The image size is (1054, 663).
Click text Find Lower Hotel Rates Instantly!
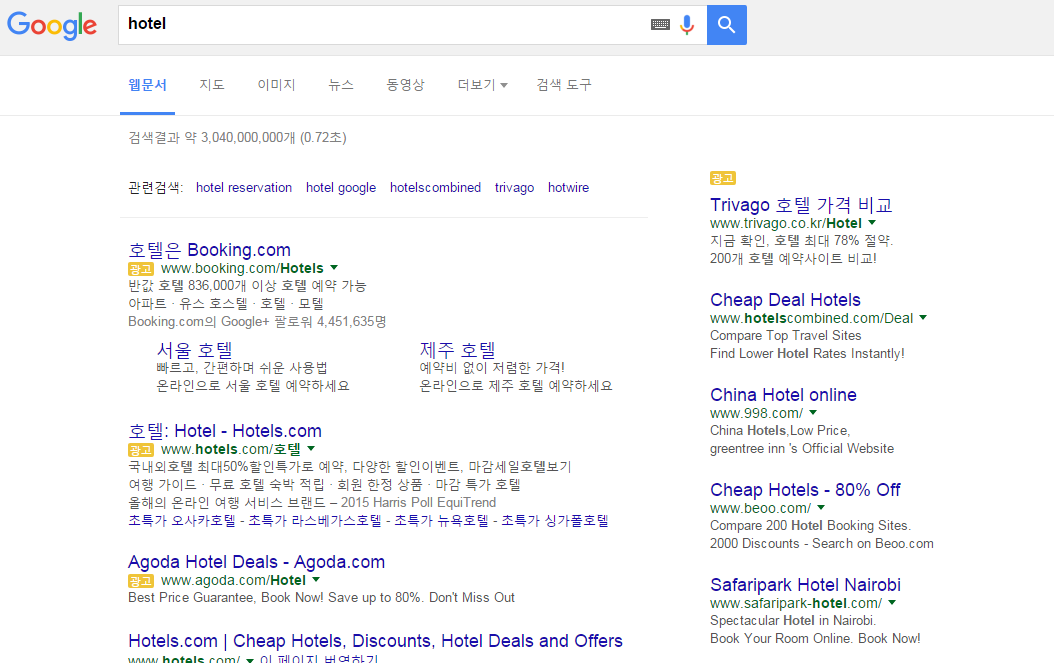807,354
